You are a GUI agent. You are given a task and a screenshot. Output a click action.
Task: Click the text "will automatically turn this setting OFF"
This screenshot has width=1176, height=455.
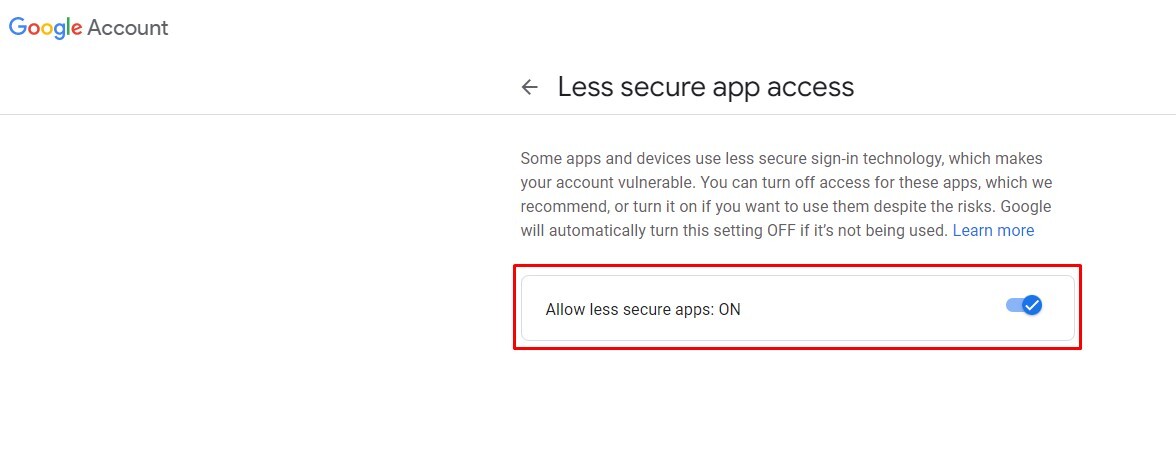pos(680,231)
